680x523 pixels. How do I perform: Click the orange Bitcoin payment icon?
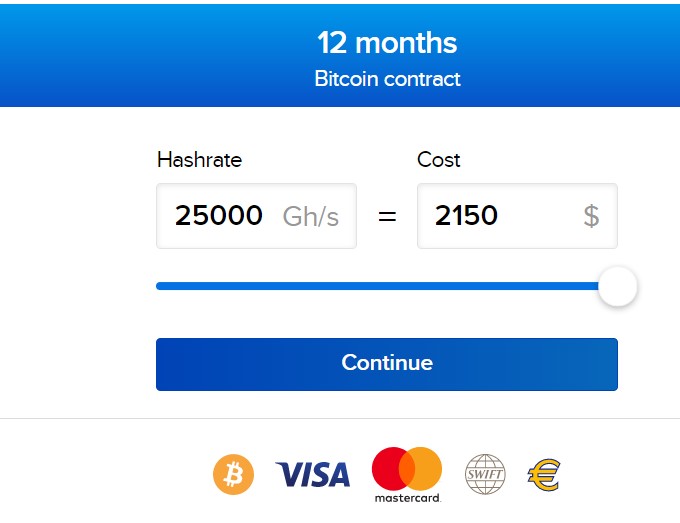[233, 474]
